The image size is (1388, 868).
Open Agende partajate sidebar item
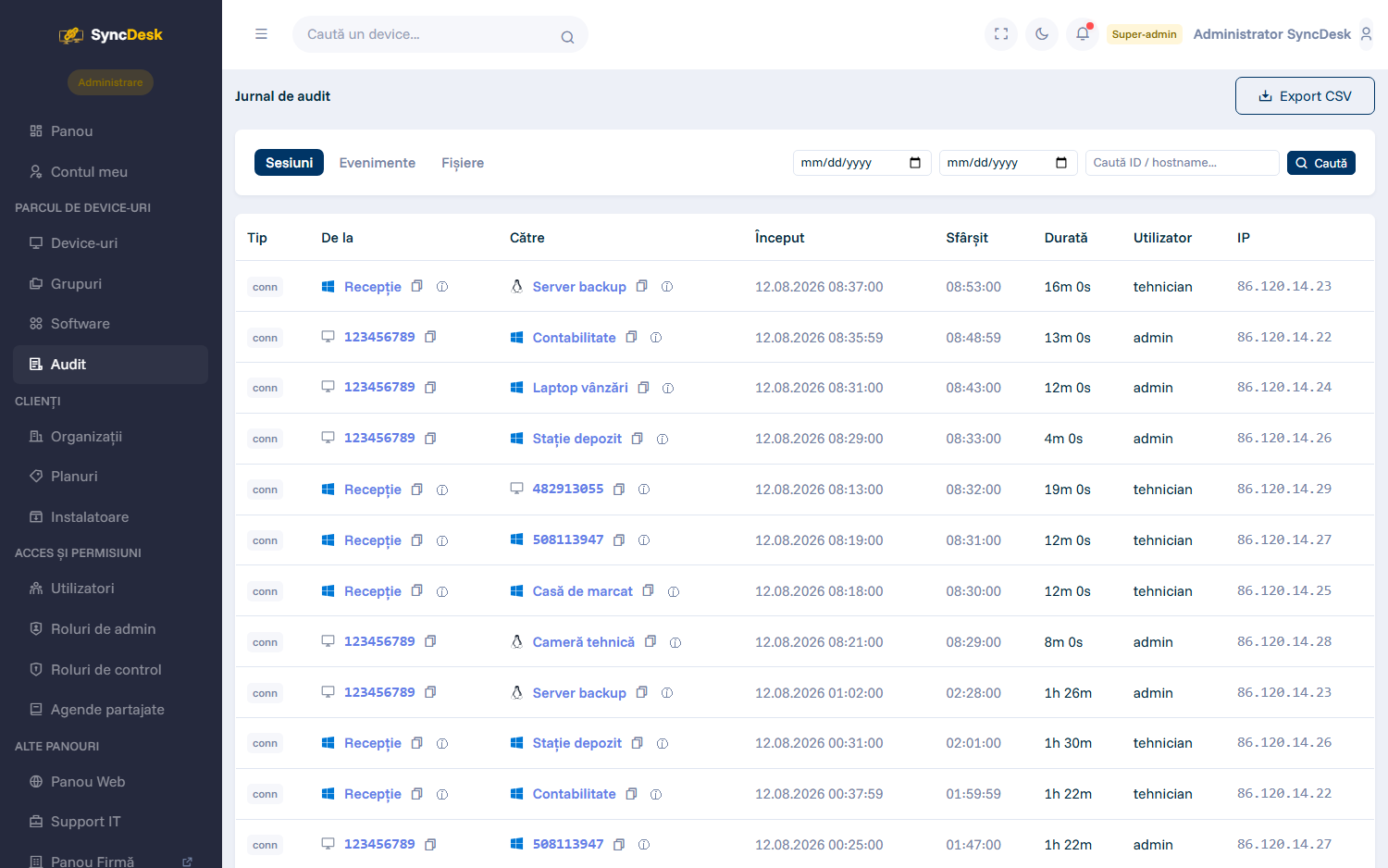click(x=111, y=710)
